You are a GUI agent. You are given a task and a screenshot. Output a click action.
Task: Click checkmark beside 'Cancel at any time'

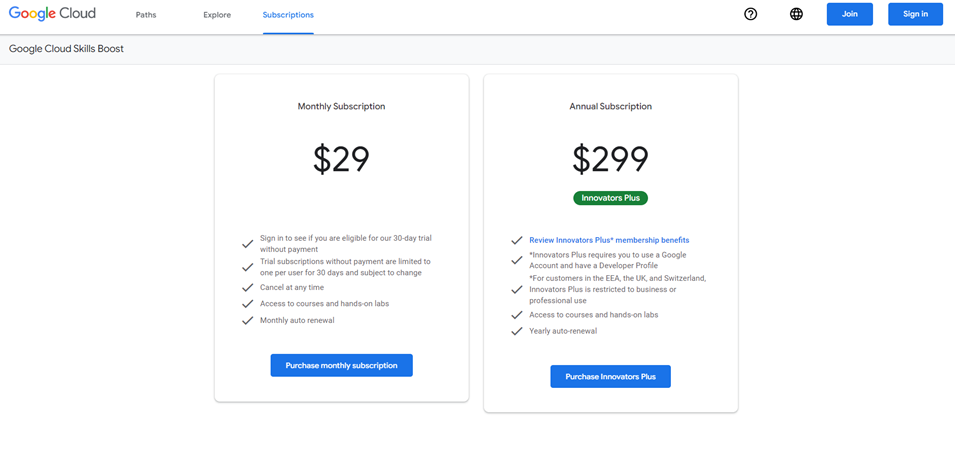[247, 287]
